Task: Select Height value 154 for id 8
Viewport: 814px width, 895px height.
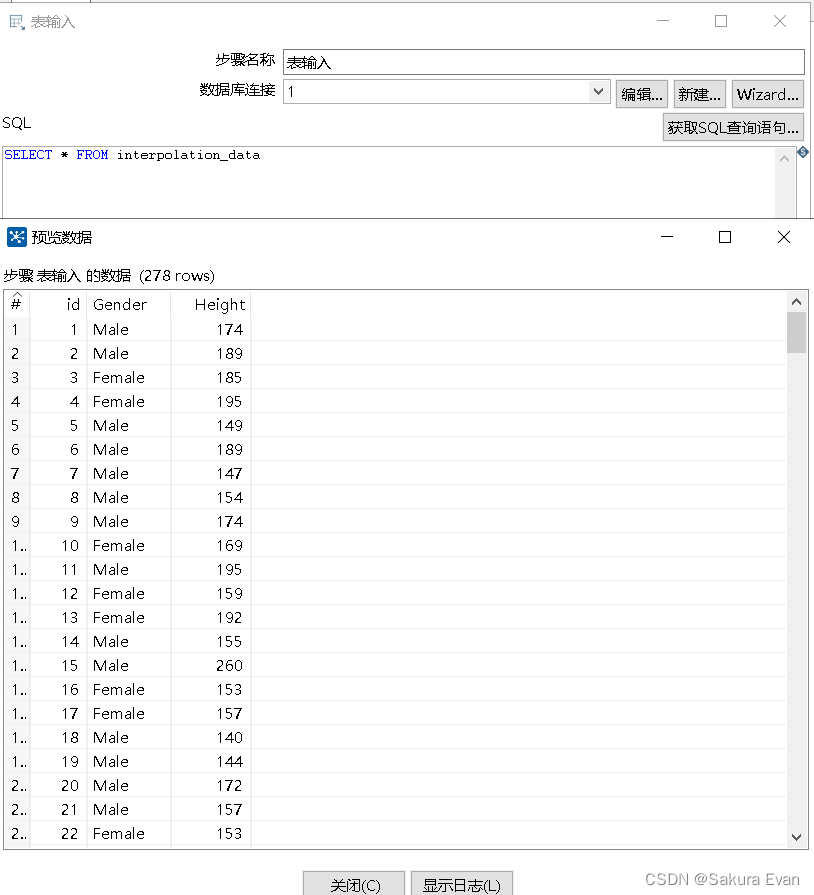Action: (x=211, y=497)
